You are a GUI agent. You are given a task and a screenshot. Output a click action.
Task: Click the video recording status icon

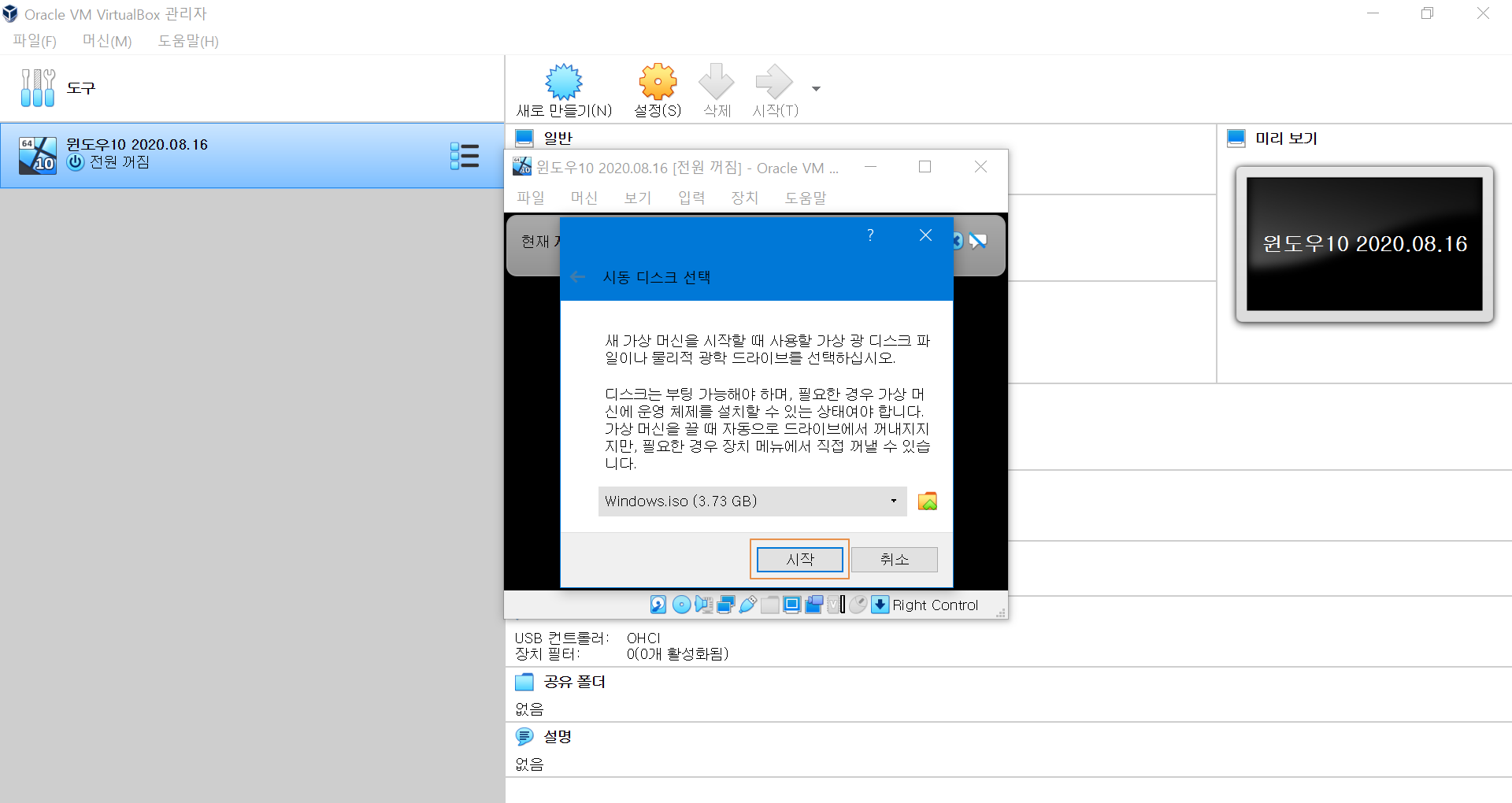(814, 605)
